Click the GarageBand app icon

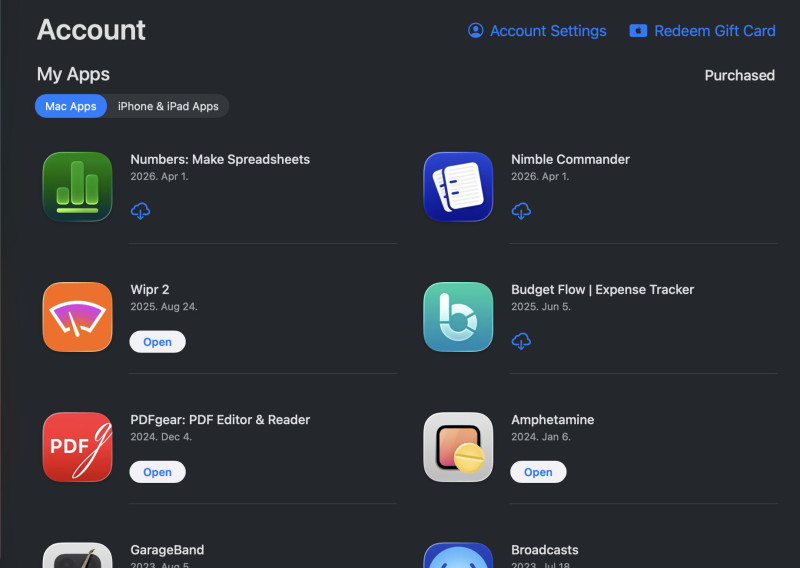pyautogui.click(x=78, y=555)
